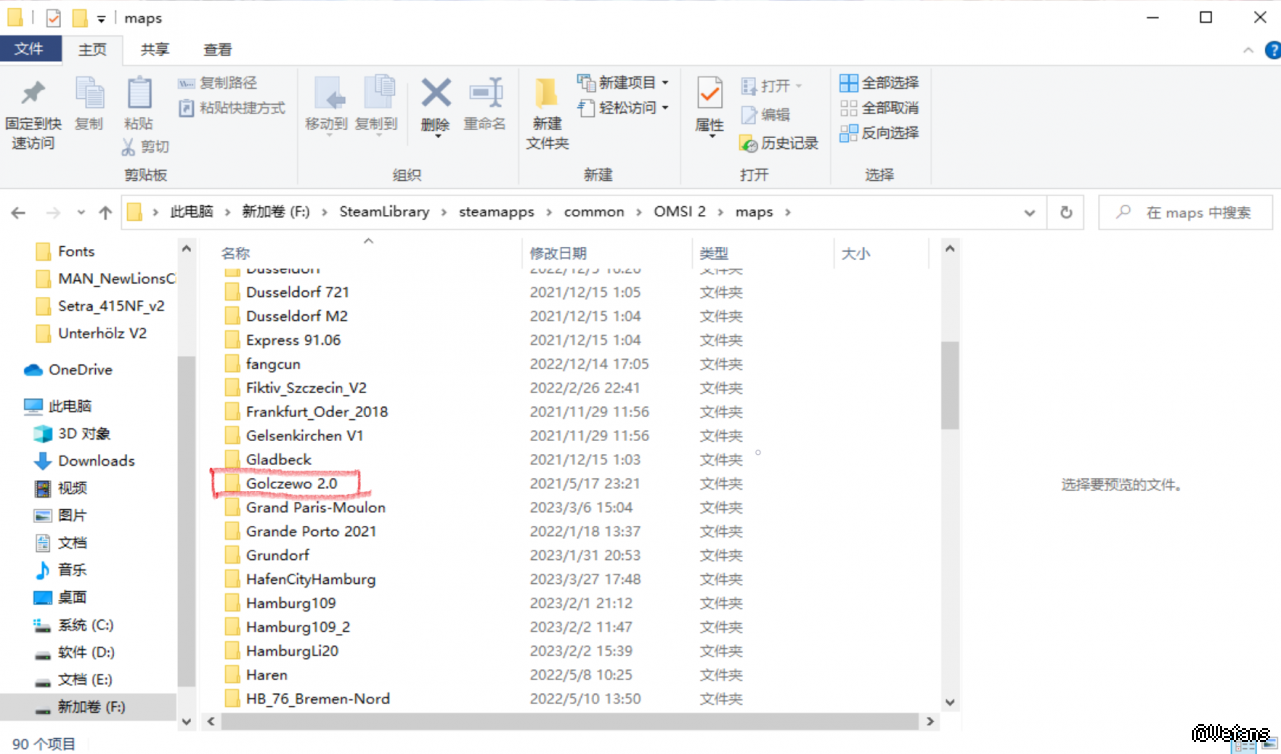This screenshot has width=1281, height=754.
Task: Click the Pin to Quick Access icon
Action: [x=33, y=93]
